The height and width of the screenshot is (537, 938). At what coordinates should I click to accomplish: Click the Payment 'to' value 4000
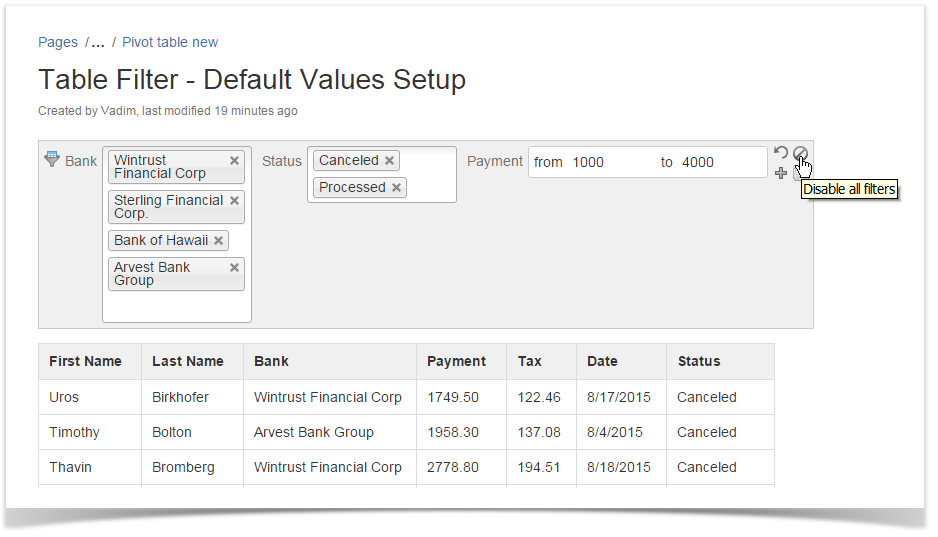point(698,162)
